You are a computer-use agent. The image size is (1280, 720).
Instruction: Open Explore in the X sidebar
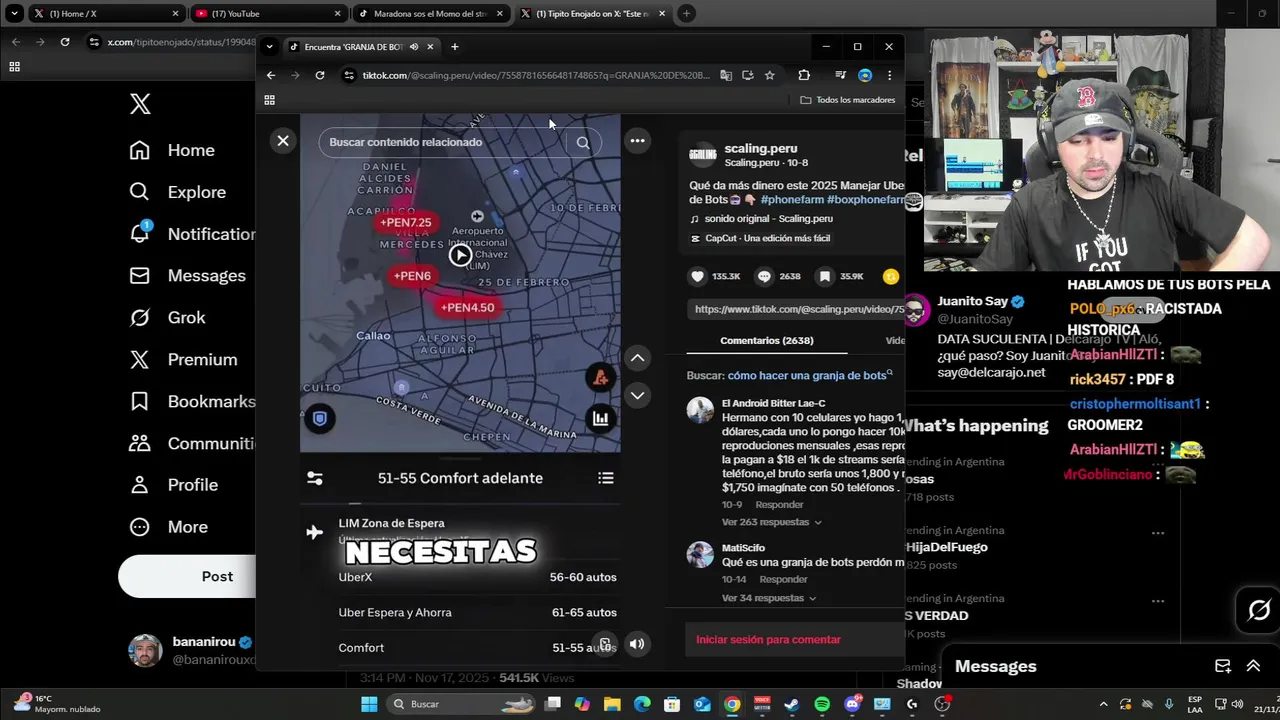178,192
